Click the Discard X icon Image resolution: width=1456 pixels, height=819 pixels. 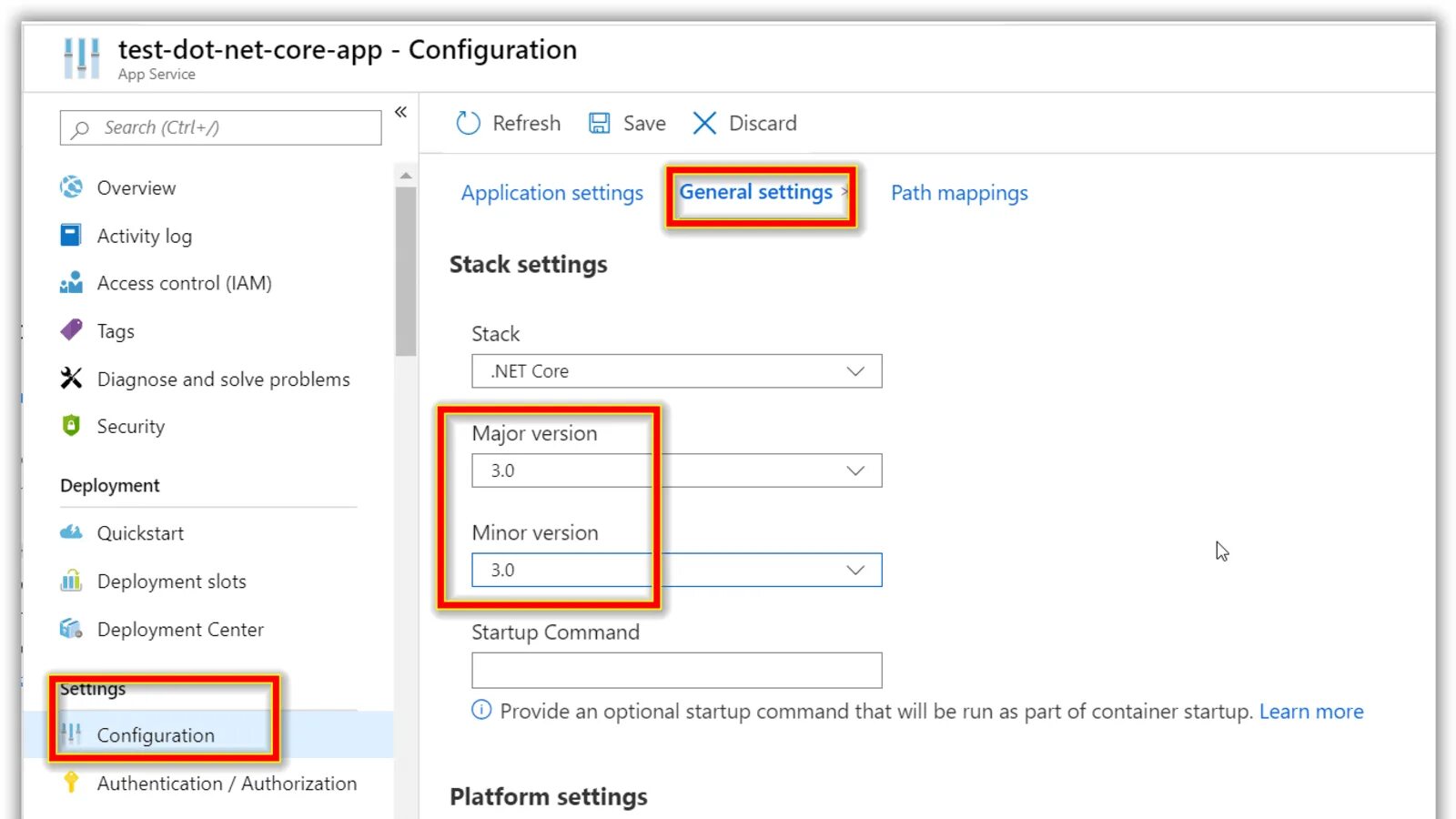[704, 123]
